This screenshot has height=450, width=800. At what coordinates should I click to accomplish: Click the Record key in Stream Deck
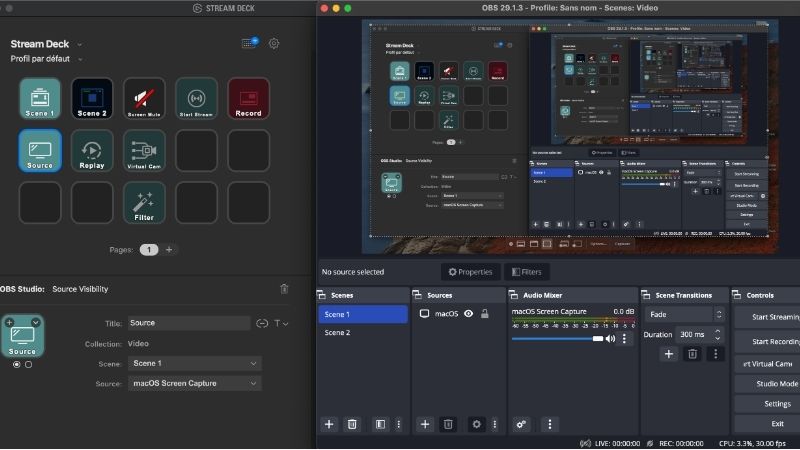pyautogui.click(x=248, y=98)
